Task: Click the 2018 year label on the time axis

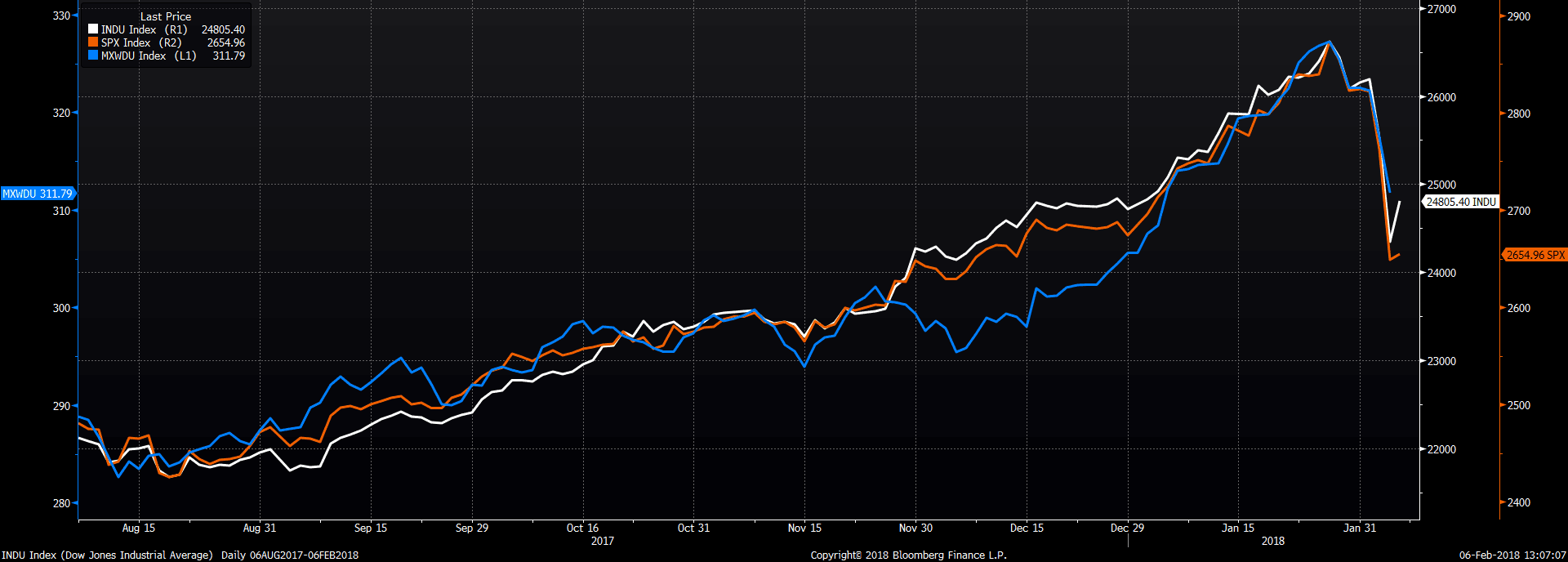Action: 1272,541
